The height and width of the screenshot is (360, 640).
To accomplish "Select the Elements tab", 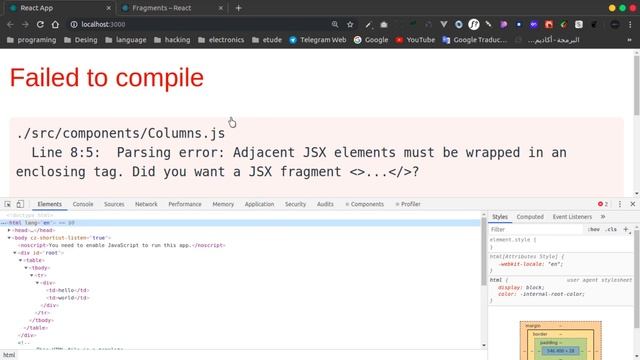I will pyautogui.click(x=49, y=204).
